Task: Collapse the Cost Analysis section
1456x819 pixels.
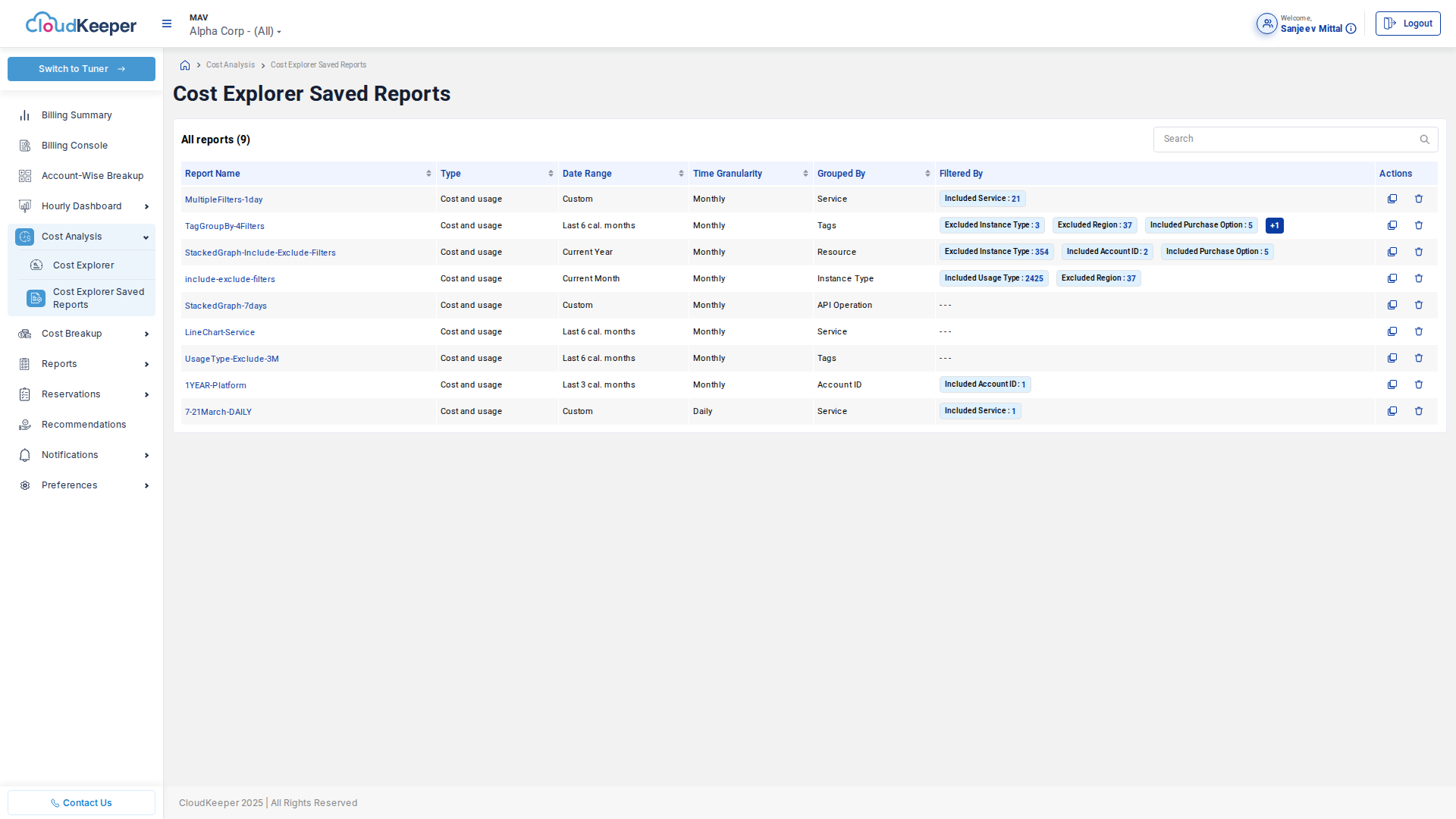Action: click(x=146, y=237)
